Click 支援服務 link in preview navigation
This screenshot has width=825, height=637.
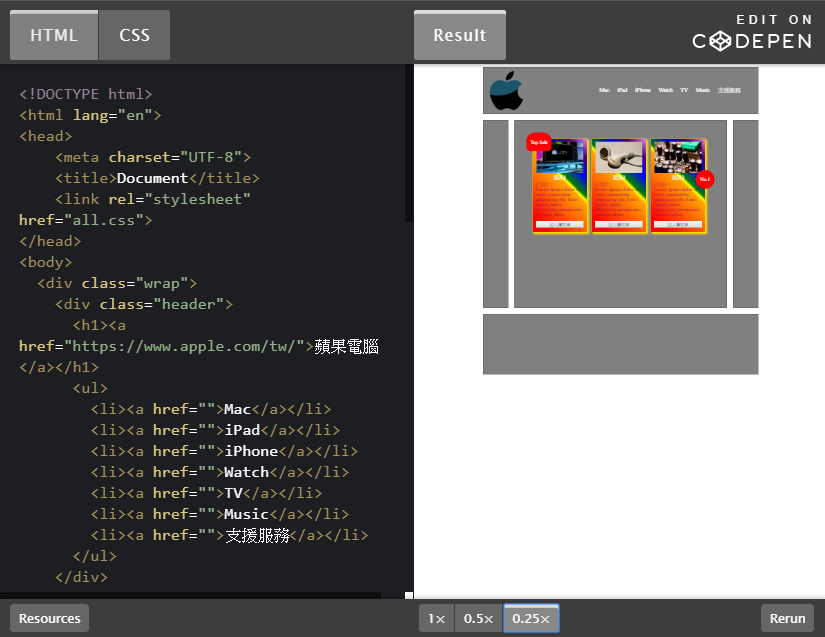coord(729,90)
